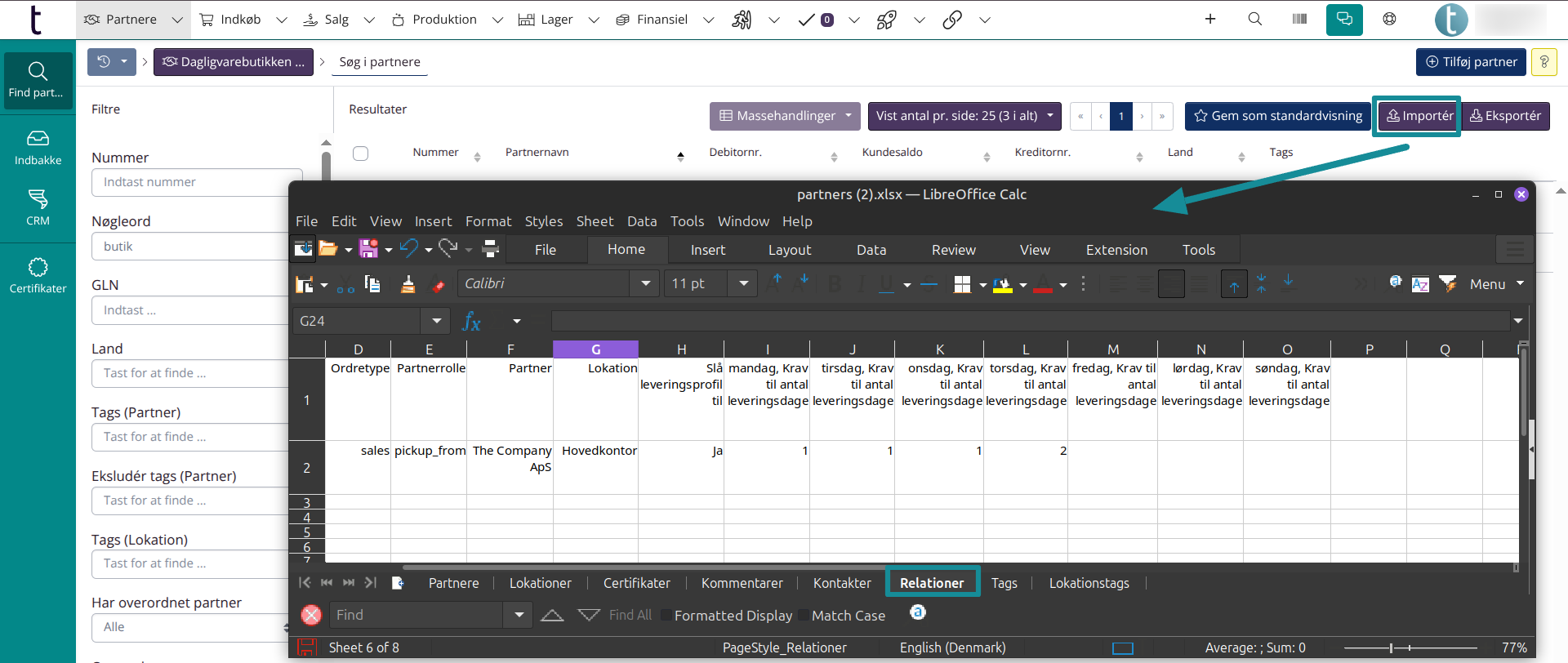Click the zoom slider in Calc status bar
This screenshot has width=1568, height=663.
point(1391,647)
